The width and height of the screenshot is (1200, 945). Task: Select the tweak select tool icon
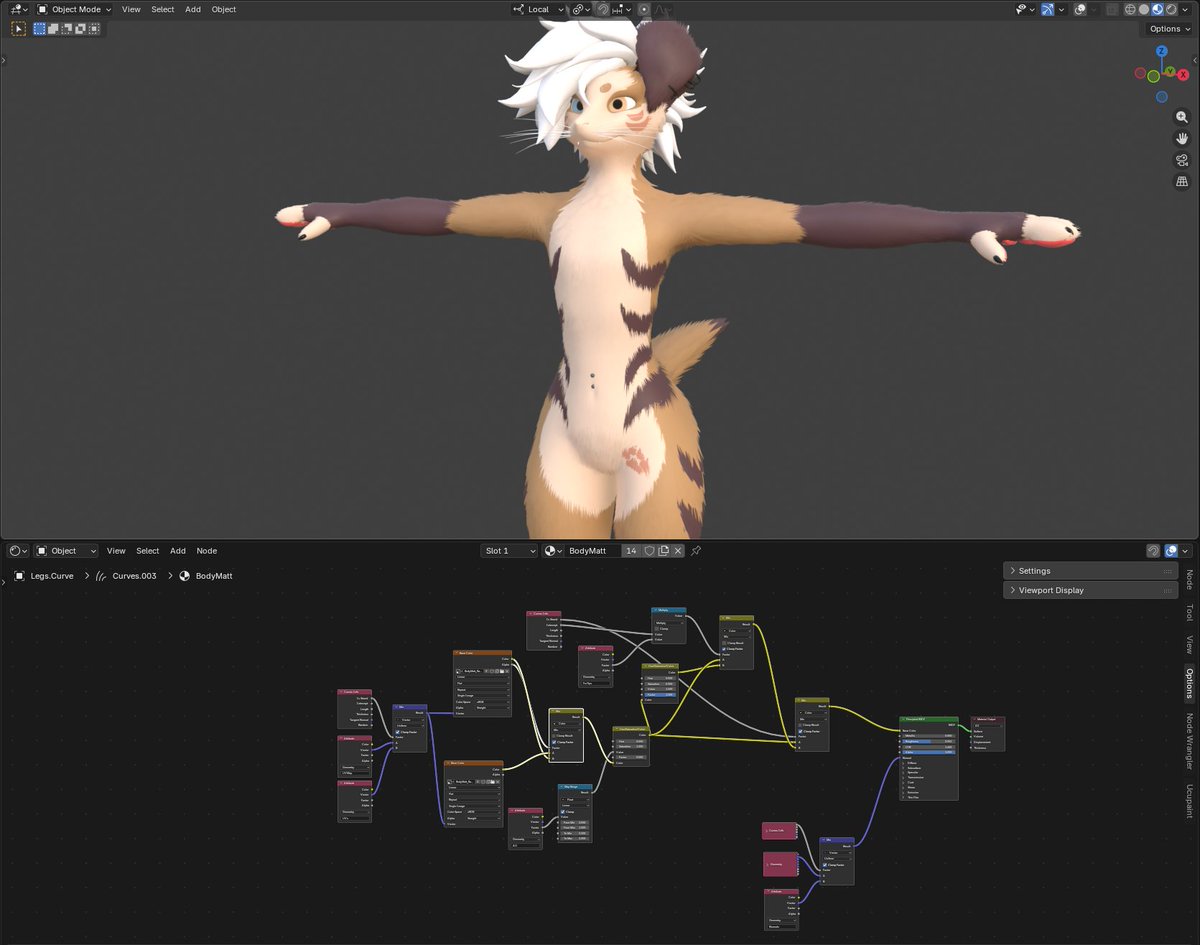point(18,29)
